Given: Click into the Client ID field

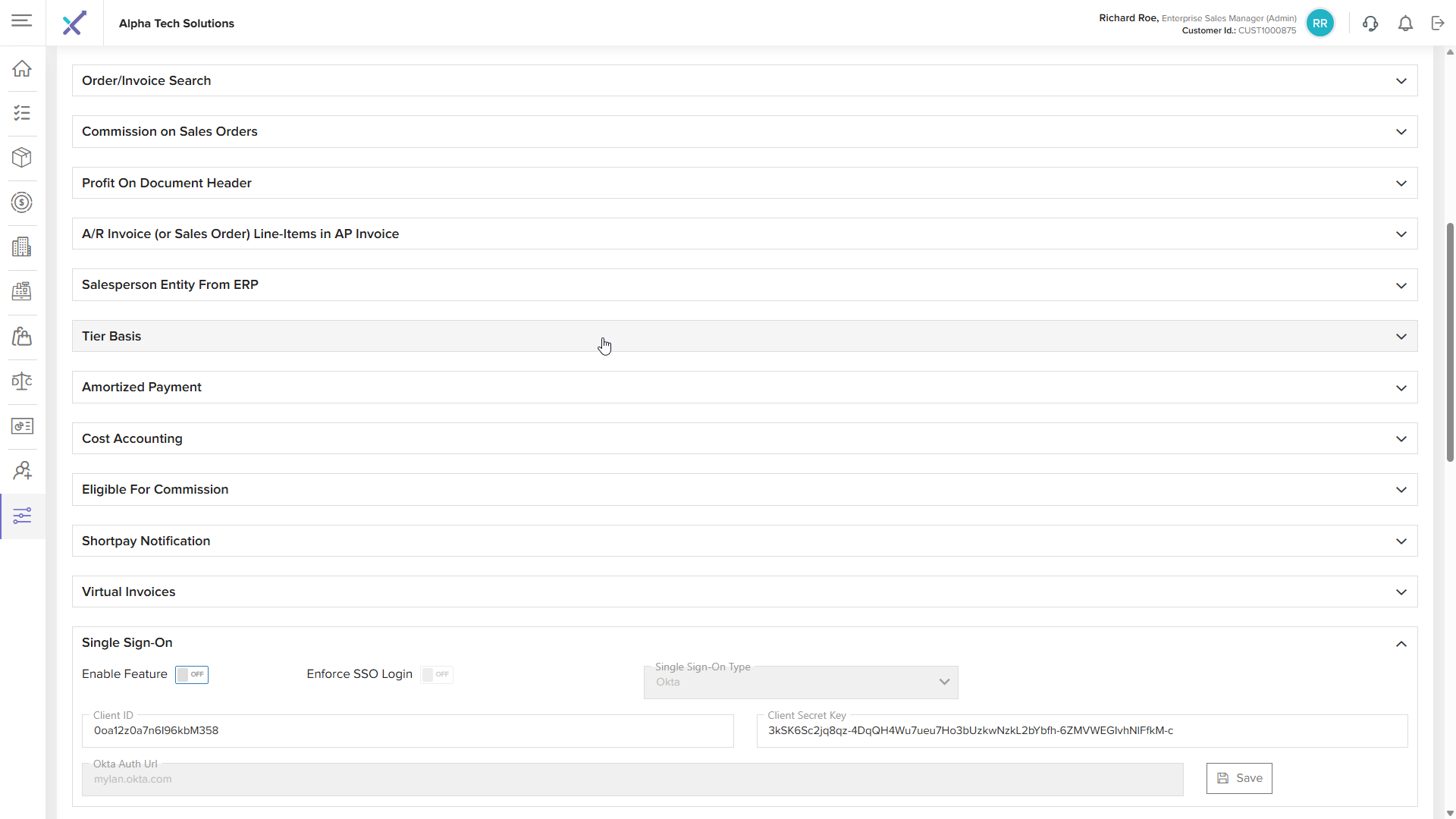Looking at the screenshot, I should coord(407,731).
